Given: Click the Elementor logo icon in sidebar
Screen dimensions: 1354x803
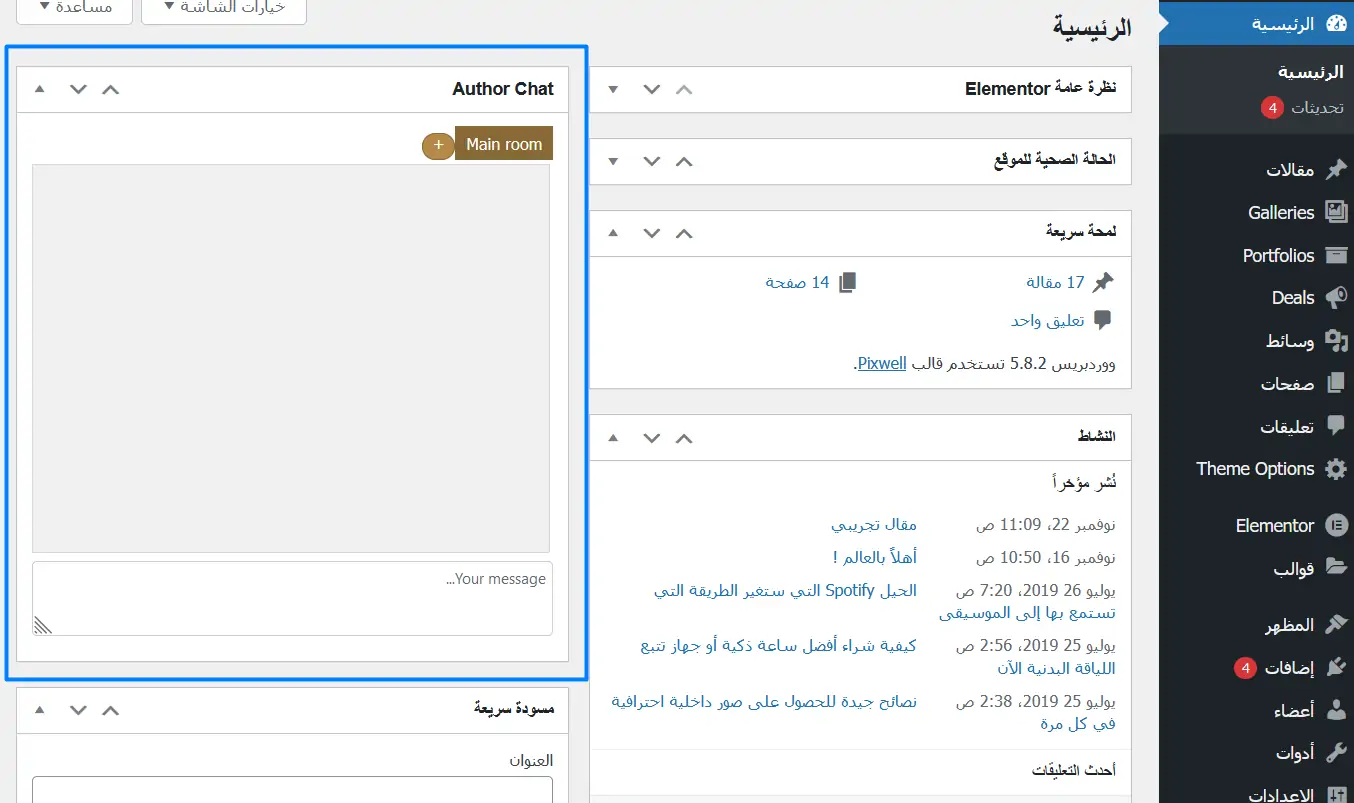Looking at the screenshot, I should click(x=1335, y=525).
